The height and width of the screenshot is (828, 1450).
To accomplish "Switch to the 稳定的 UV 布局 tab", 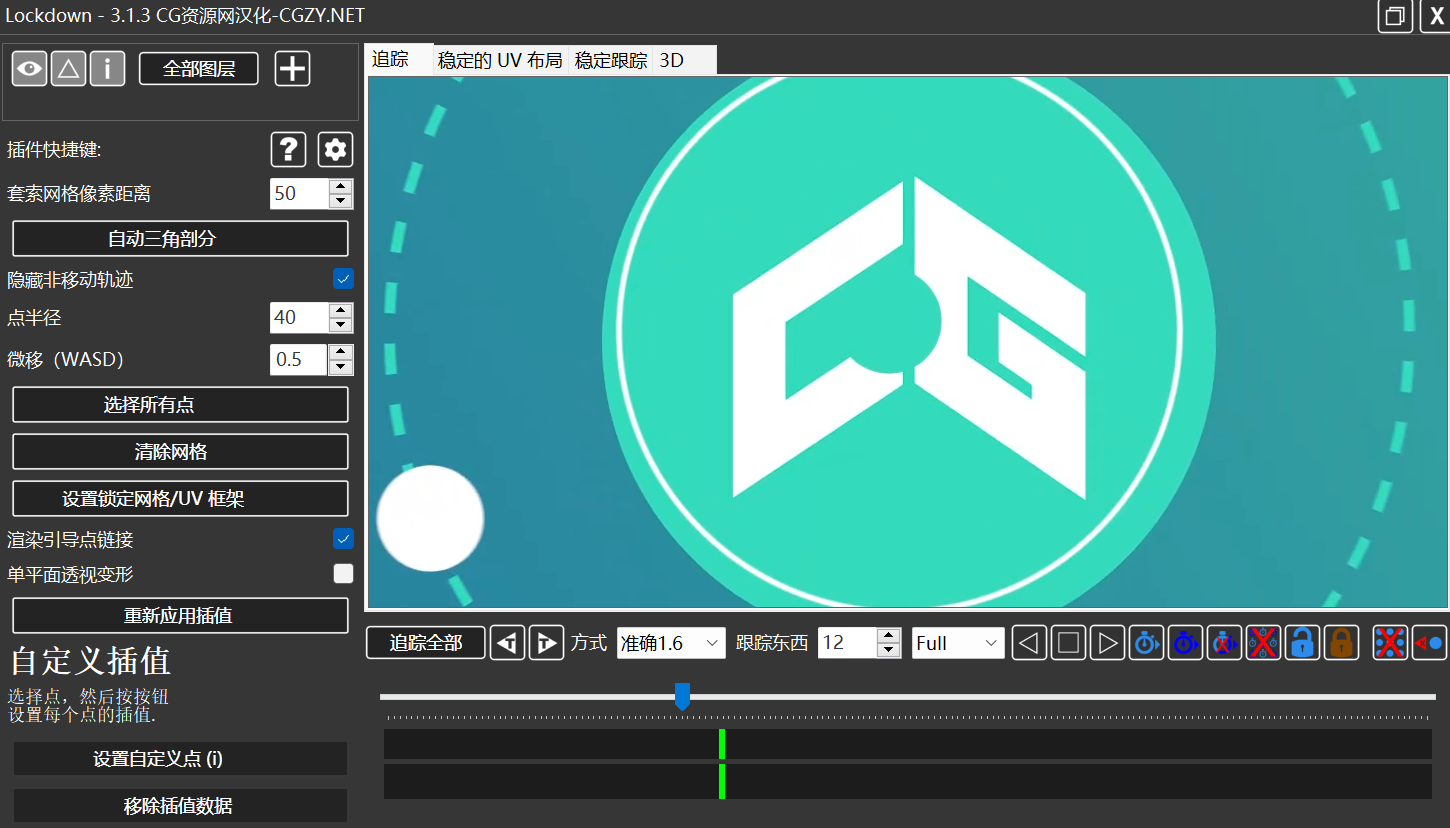I will coord(501,60).
